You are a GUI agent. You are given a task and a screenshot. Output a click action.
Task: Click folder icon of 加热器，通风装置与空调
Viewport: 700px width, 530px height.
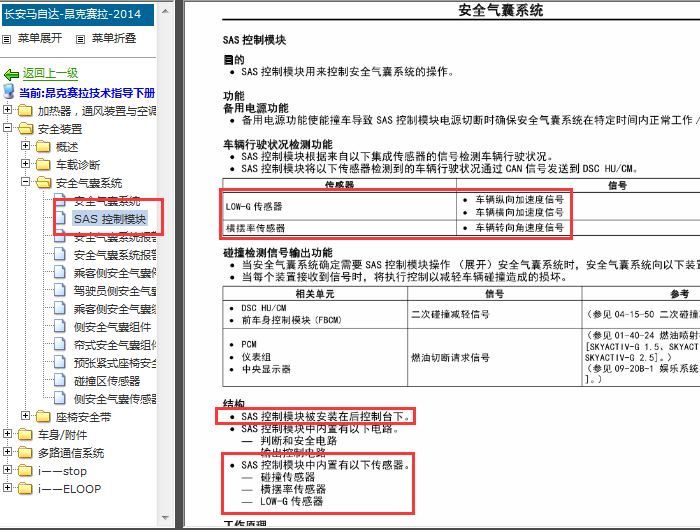click(25, 110)
